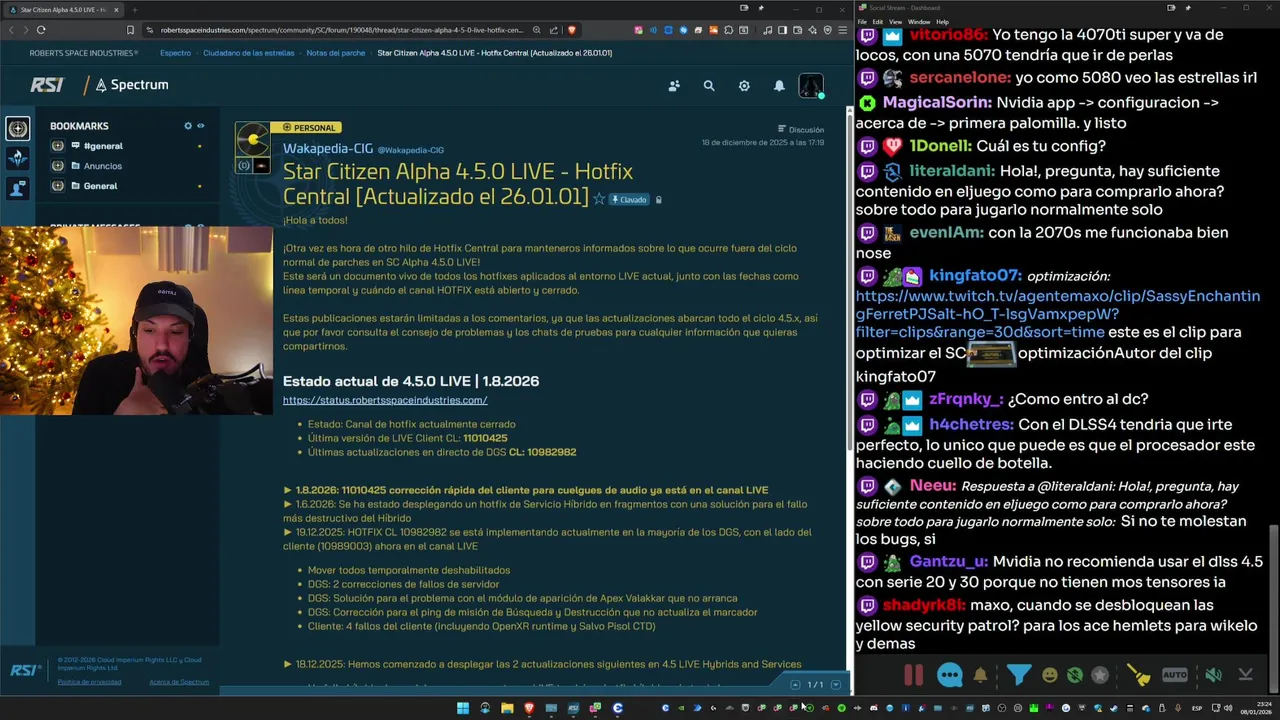The image size is (1280, 720).
Task: Favorite thread with star next to title
Action: 599,199
